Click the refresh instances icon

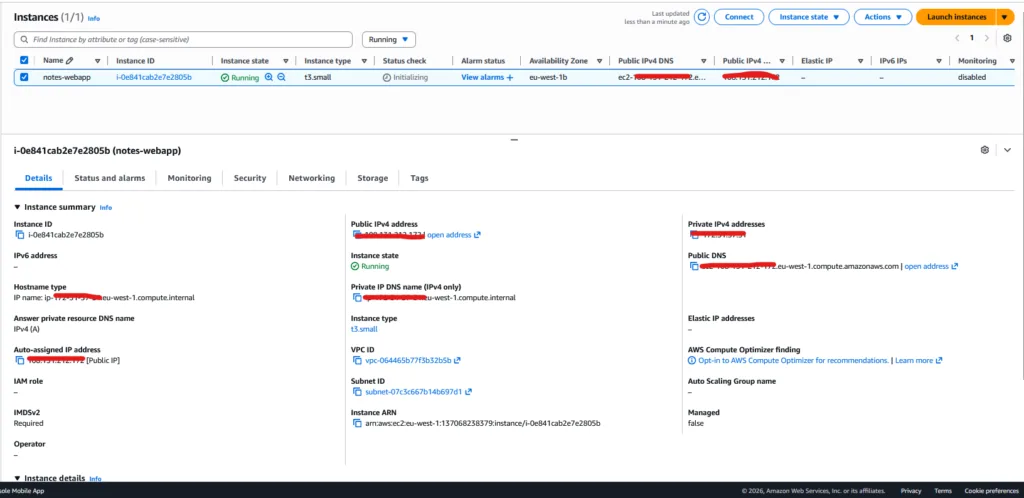pyautogui.click(x=702, y=17)
